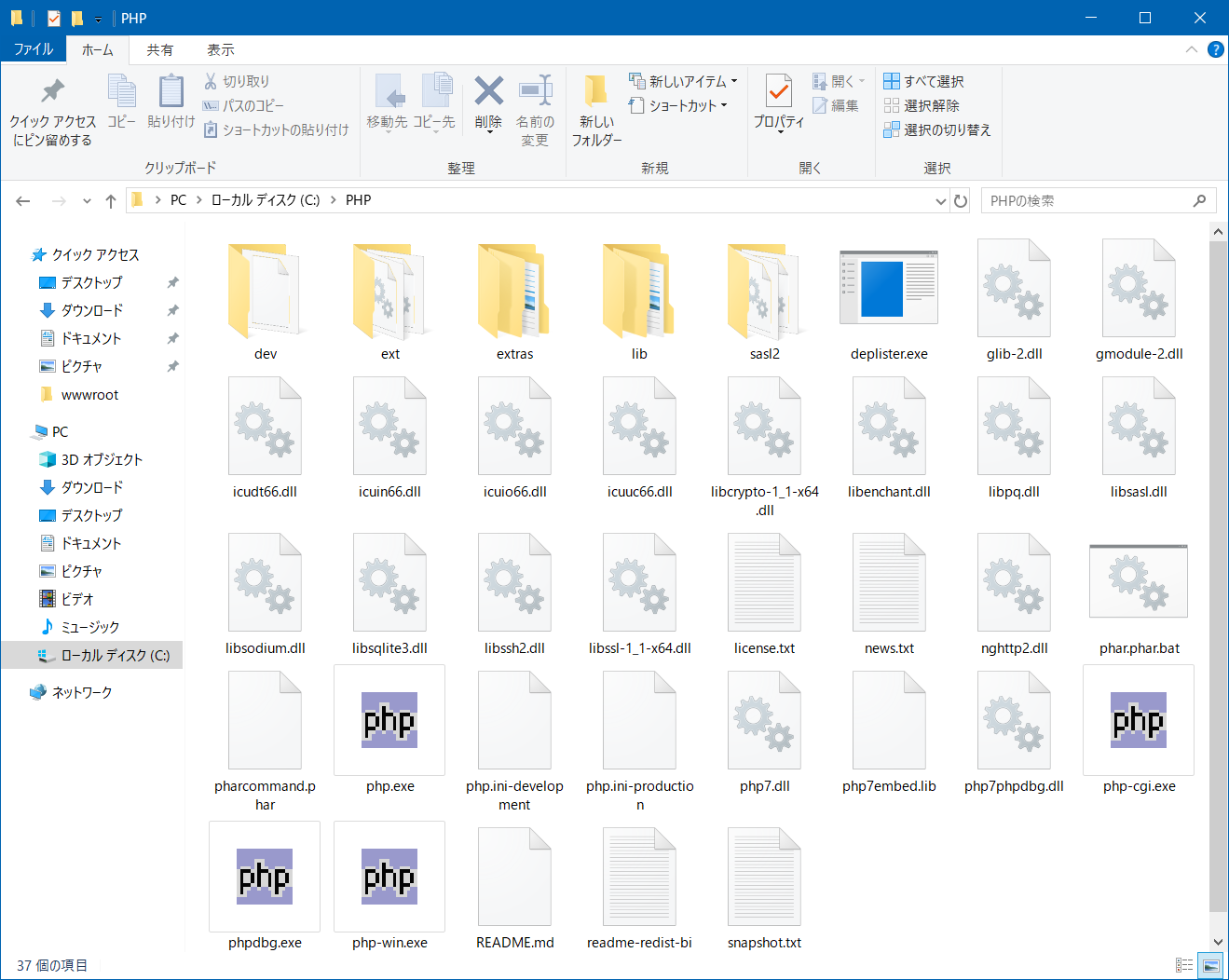Viewport: 1229px width, 980px height.
Task: Collapse the ribbon with the chevron
Action: (x=1192, y=49)
